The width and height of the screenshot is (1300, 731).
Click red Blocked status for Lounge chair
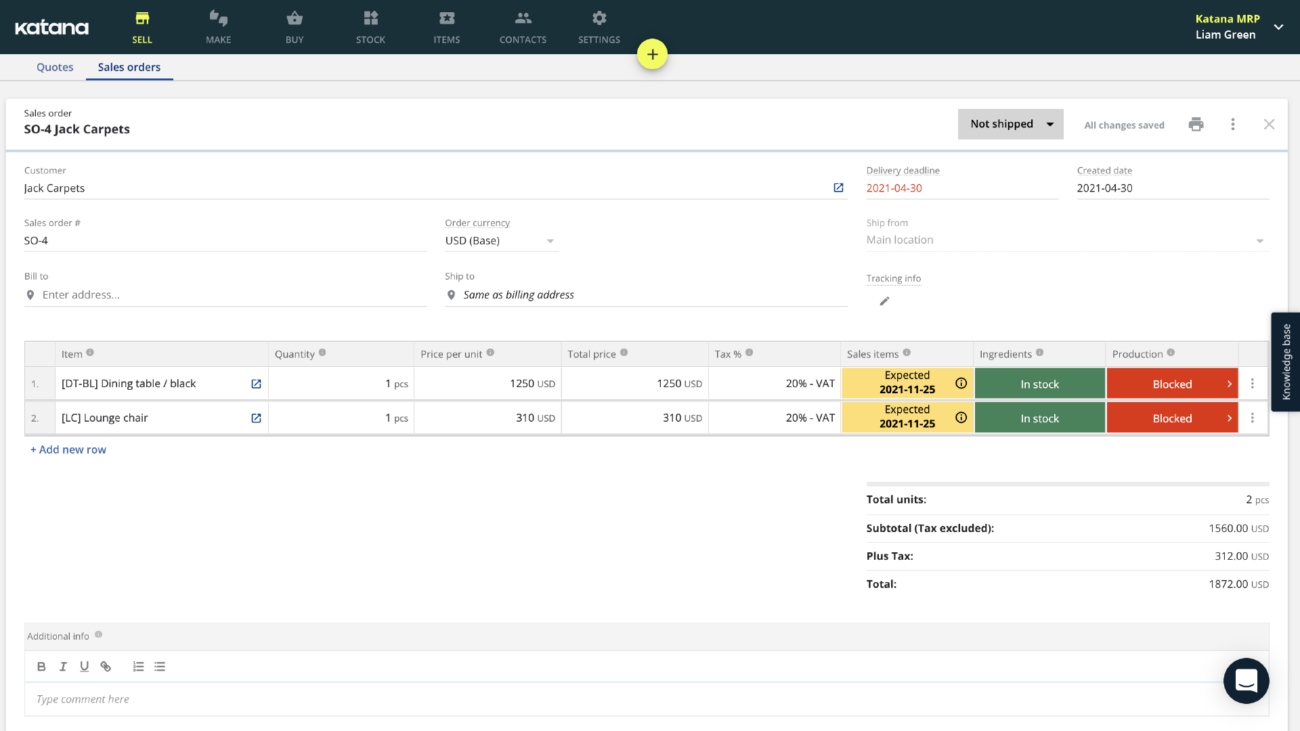coord(1172,418)
